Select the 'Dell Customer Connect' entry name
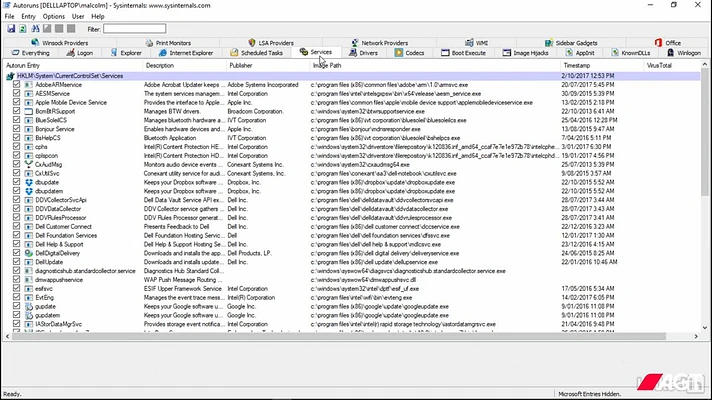This screenshot has height=400, width=712. point(63,227)
